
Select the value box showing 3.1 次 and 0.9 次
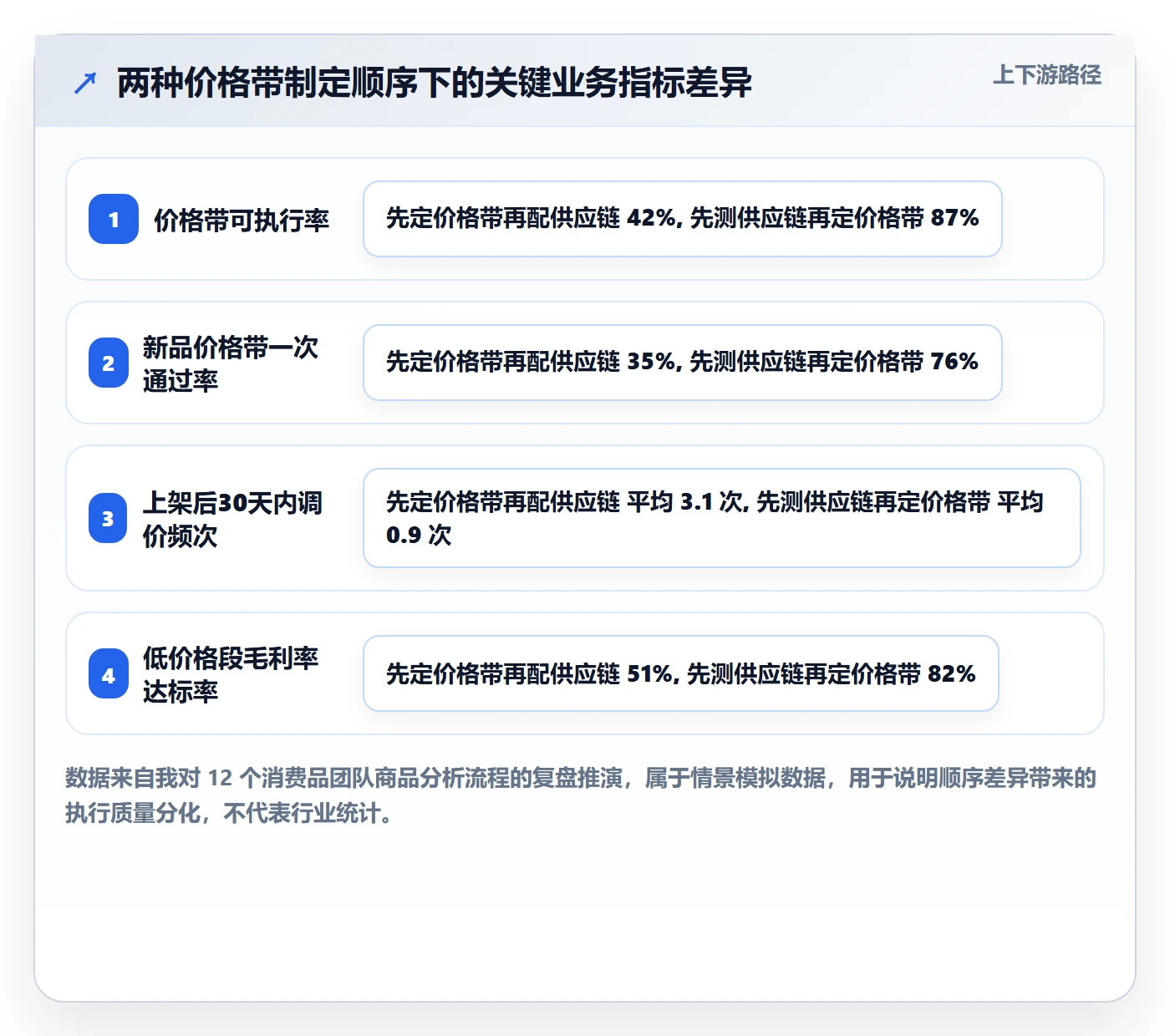tap(722, 518)
